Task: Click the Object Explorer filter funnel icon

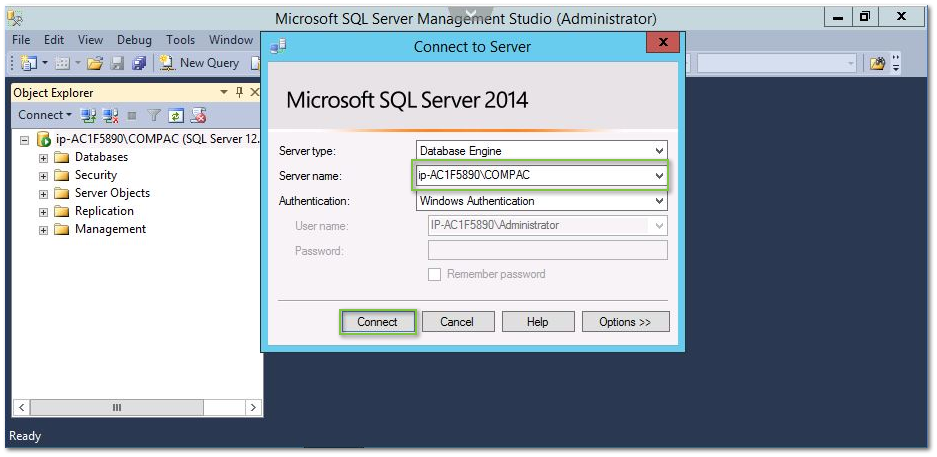Action: [154, 116]
